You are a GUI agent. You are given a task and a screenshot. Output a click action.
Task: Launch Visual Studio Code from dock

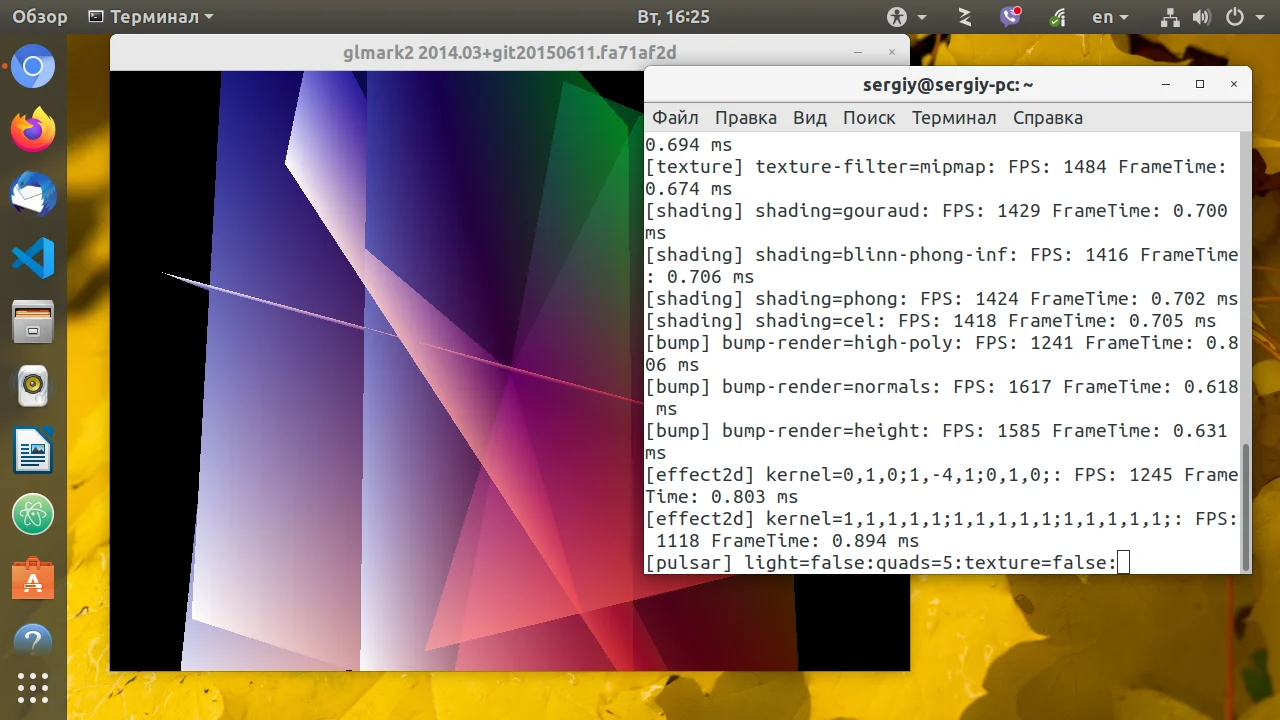coord(33,258)
